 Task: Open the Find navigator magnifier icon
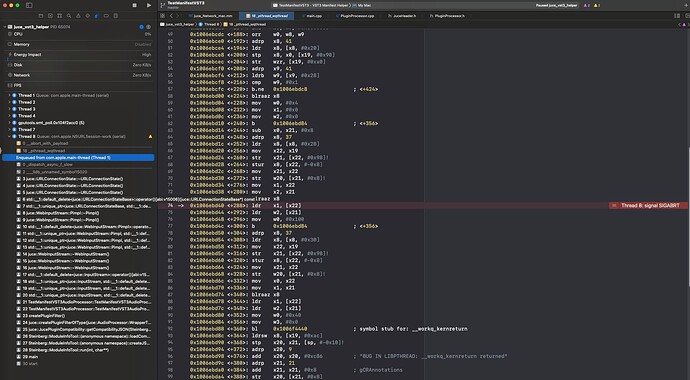[x=69, y=16]
